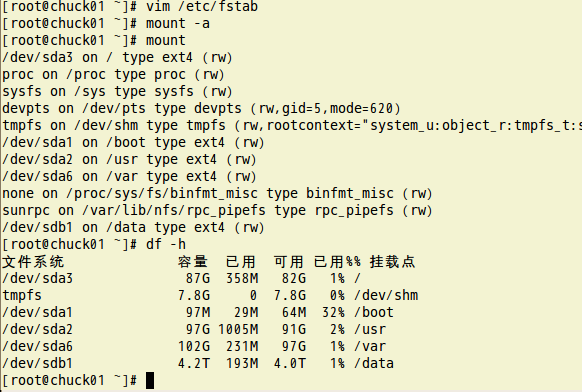Click the 102G capacity for /dev/sda6
582x392 pixels.
194,346
